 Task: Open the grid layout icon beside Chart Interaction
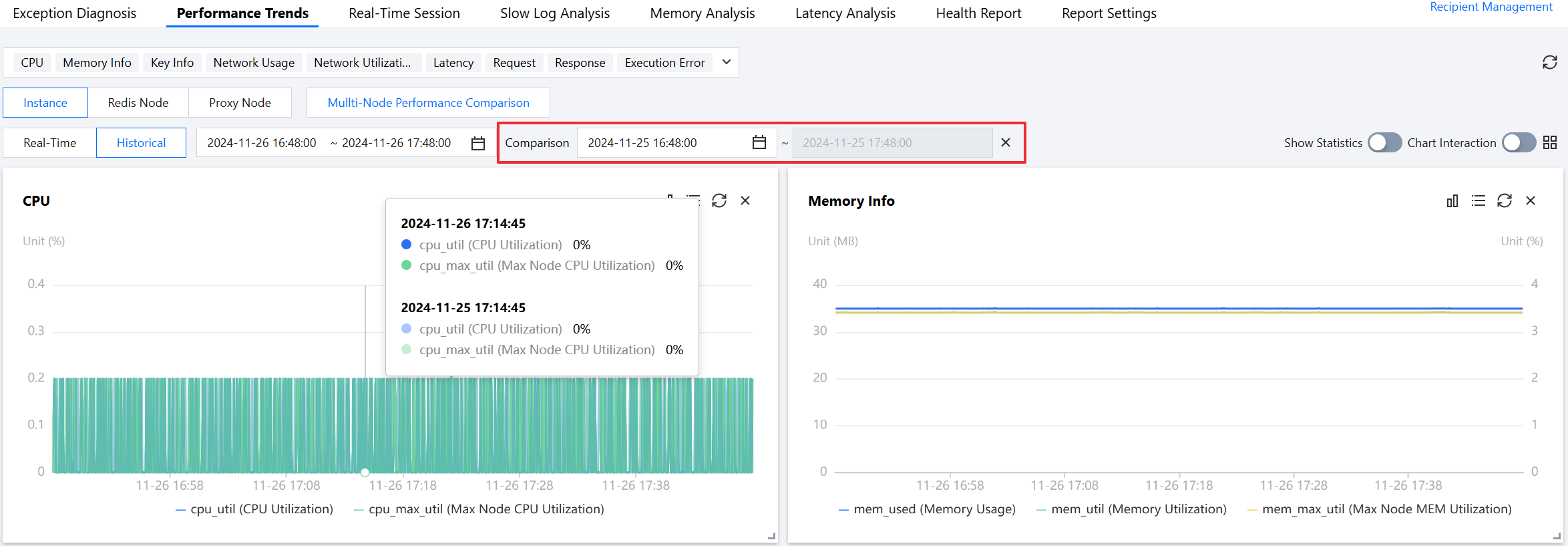[x=1550, y=143]
